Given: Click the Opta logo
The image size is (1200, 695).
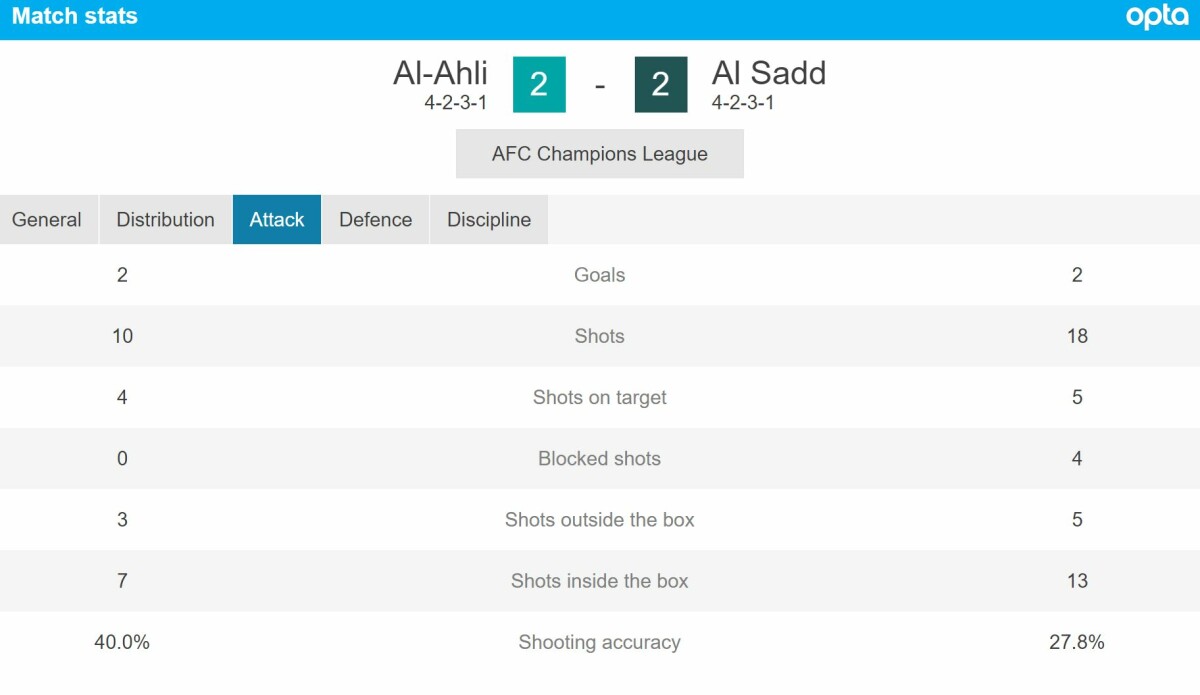Looking at the screenshot, I should pyautogui.click(x=1157, y=17).
